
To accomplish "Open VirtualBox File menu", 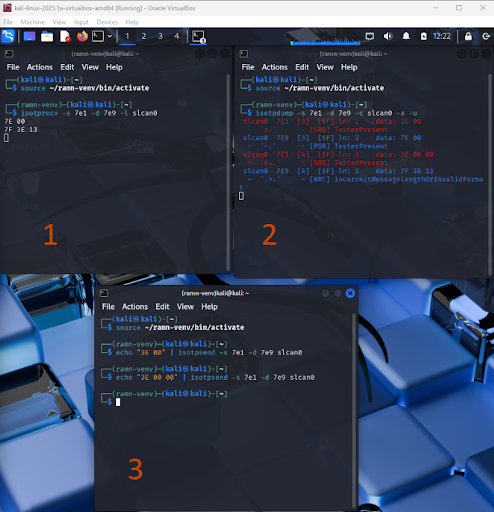I will [8, 22].
